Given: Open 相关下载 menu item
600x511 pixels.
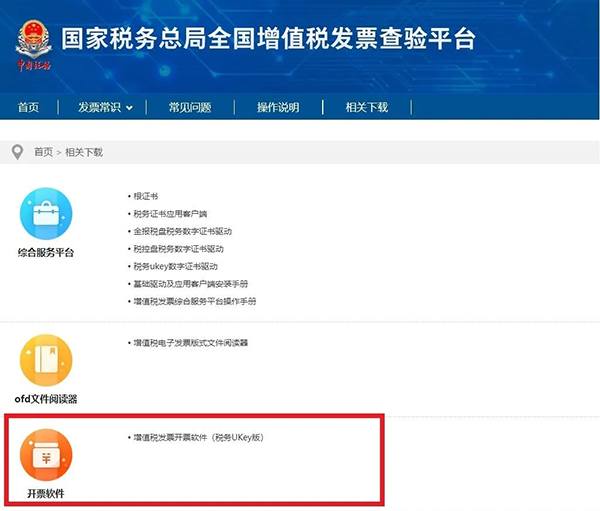Looking at the screenshot, I should point(367,107).
